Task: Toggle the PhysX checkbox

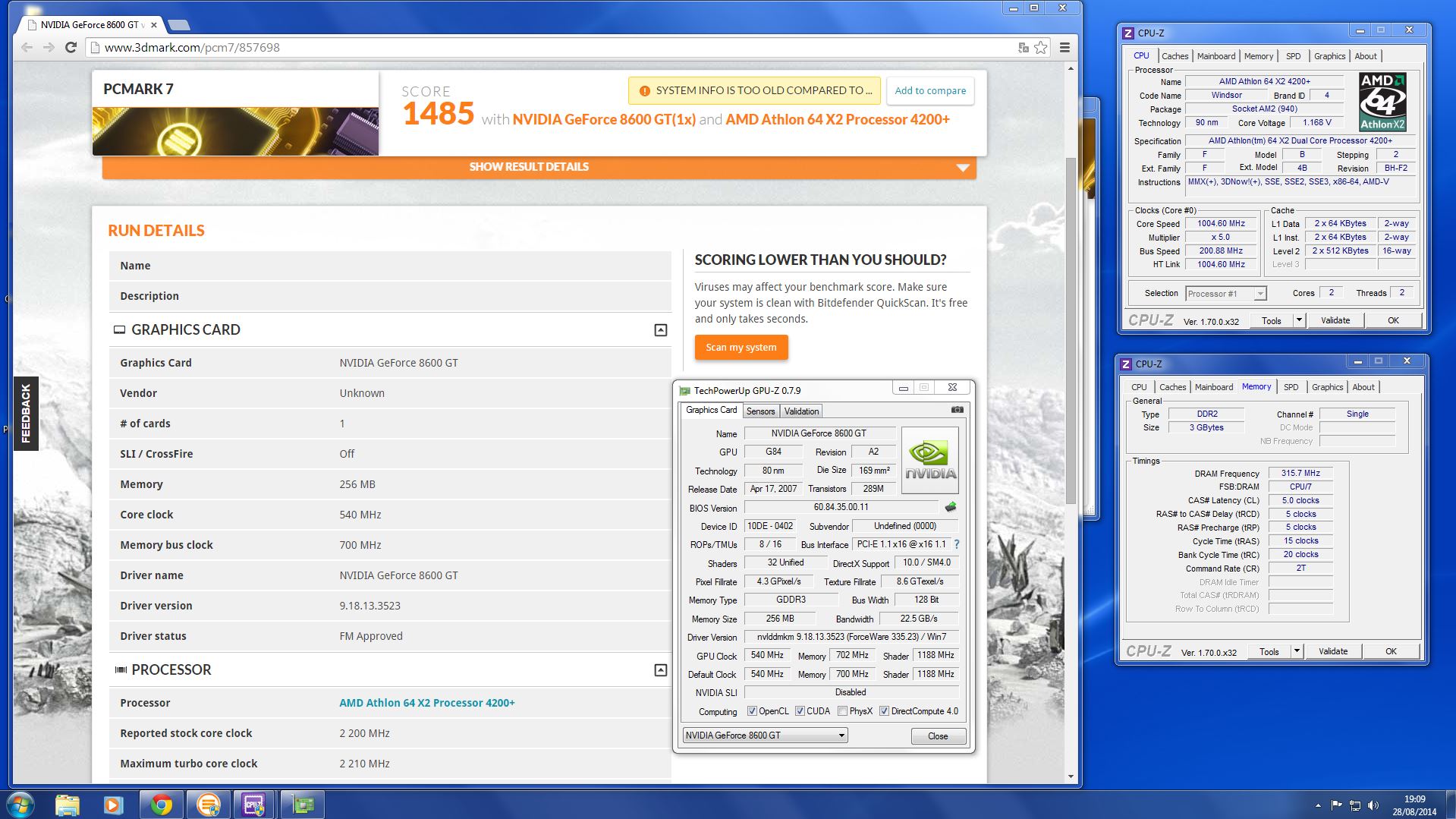Action: 843,711
